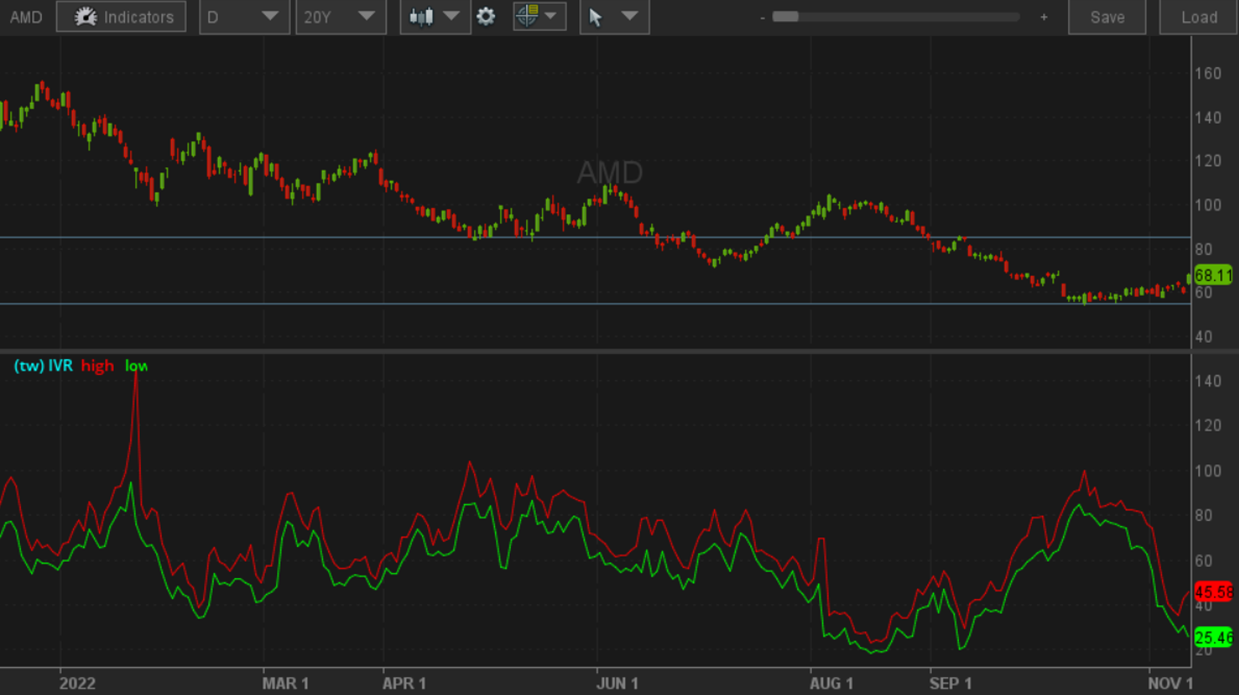Click the green 25.46 IVR low value
The image size is (1239, 695).
1213,637
